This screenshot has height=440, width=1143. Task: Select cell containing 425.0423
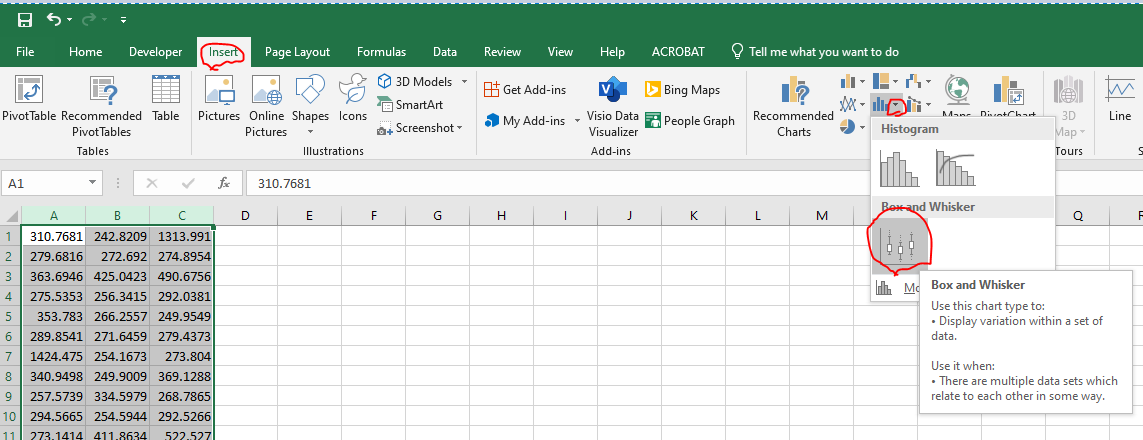[117, 277]
